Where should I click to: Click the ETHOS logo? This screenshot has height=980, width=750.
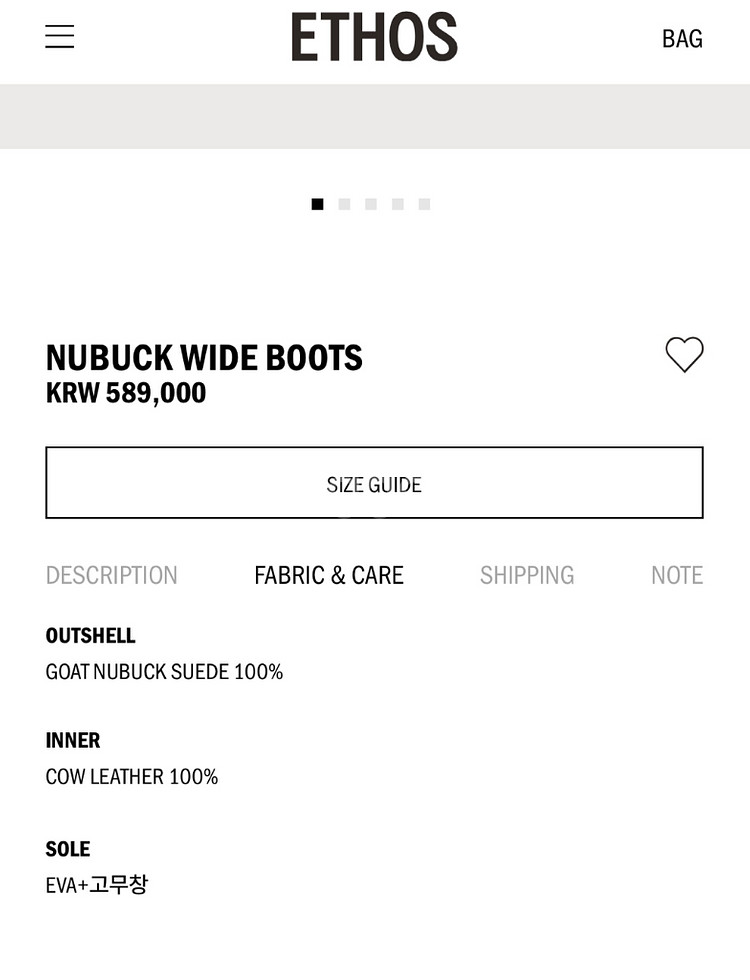click(x=374, y=38)
